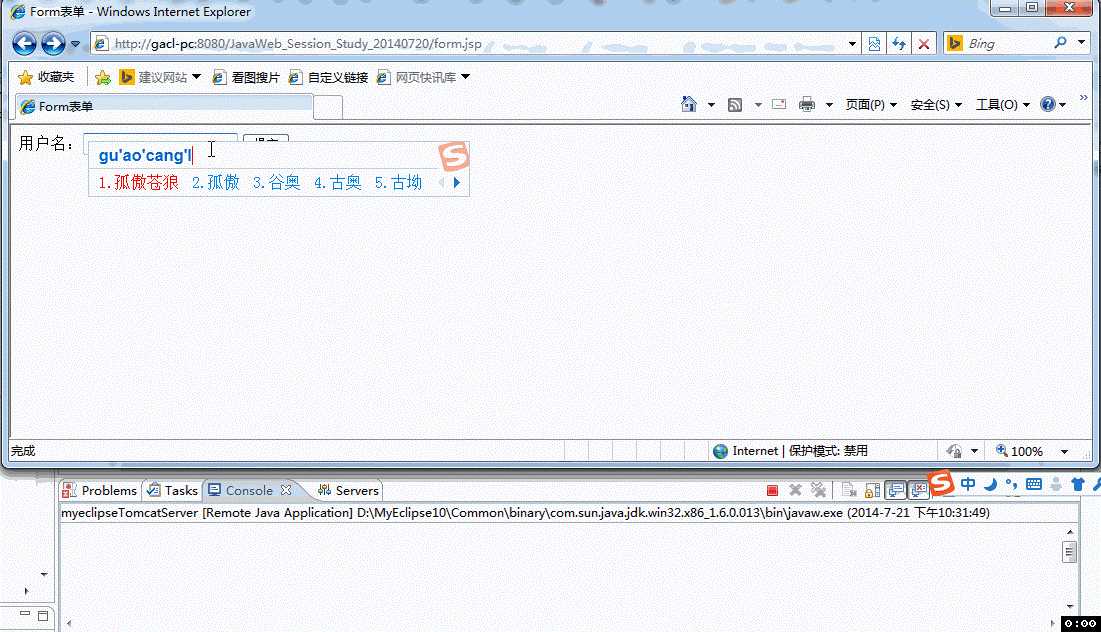Open the 安全(S) menu

pos(936,105)
